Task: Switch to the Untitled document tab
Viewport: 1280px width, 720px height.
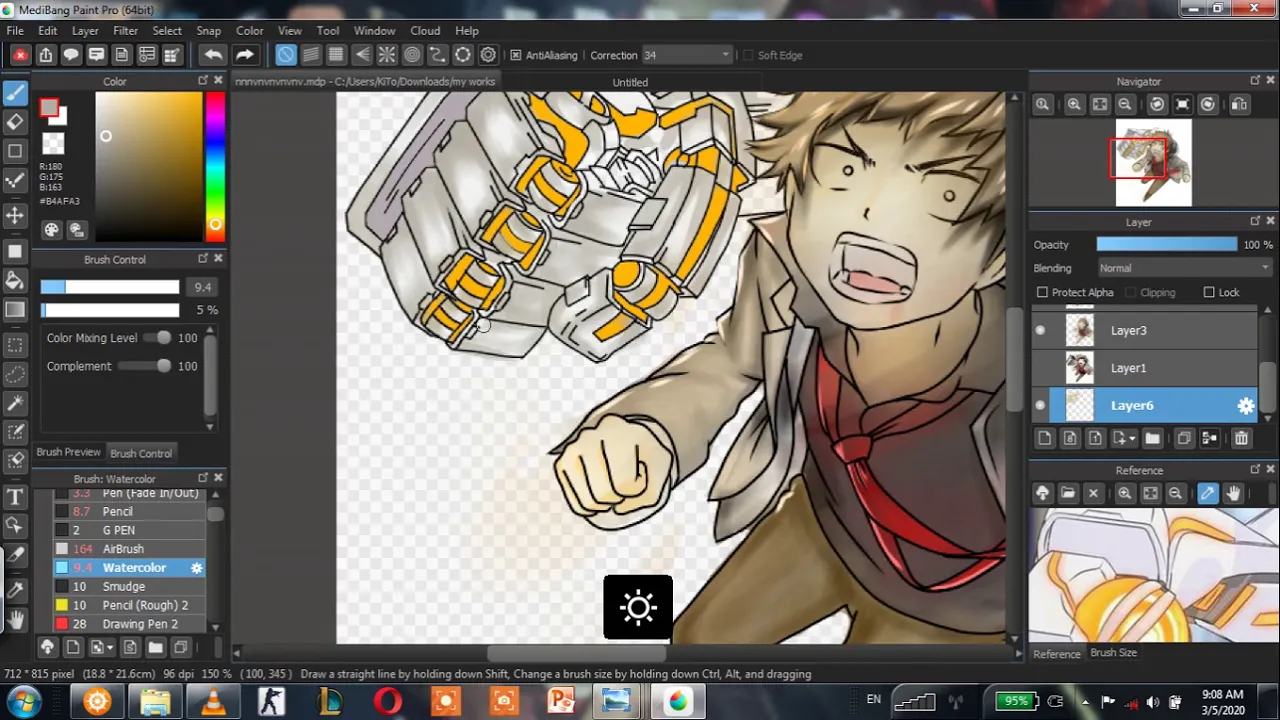Action: pyautogui.click(x=630, y=82)
